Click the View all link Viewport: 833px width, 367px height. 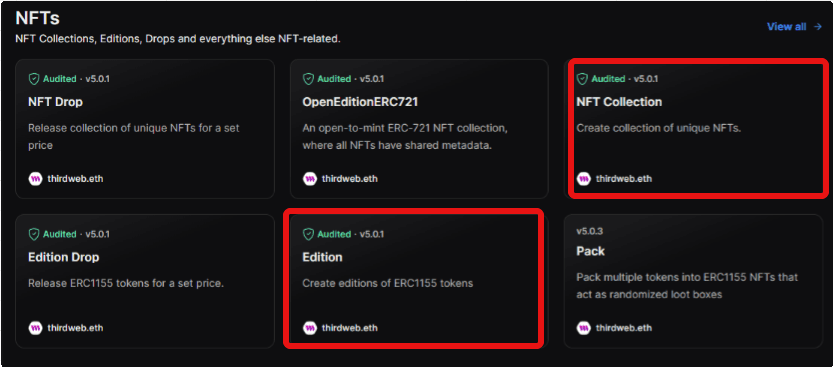[x=786, y=27]
